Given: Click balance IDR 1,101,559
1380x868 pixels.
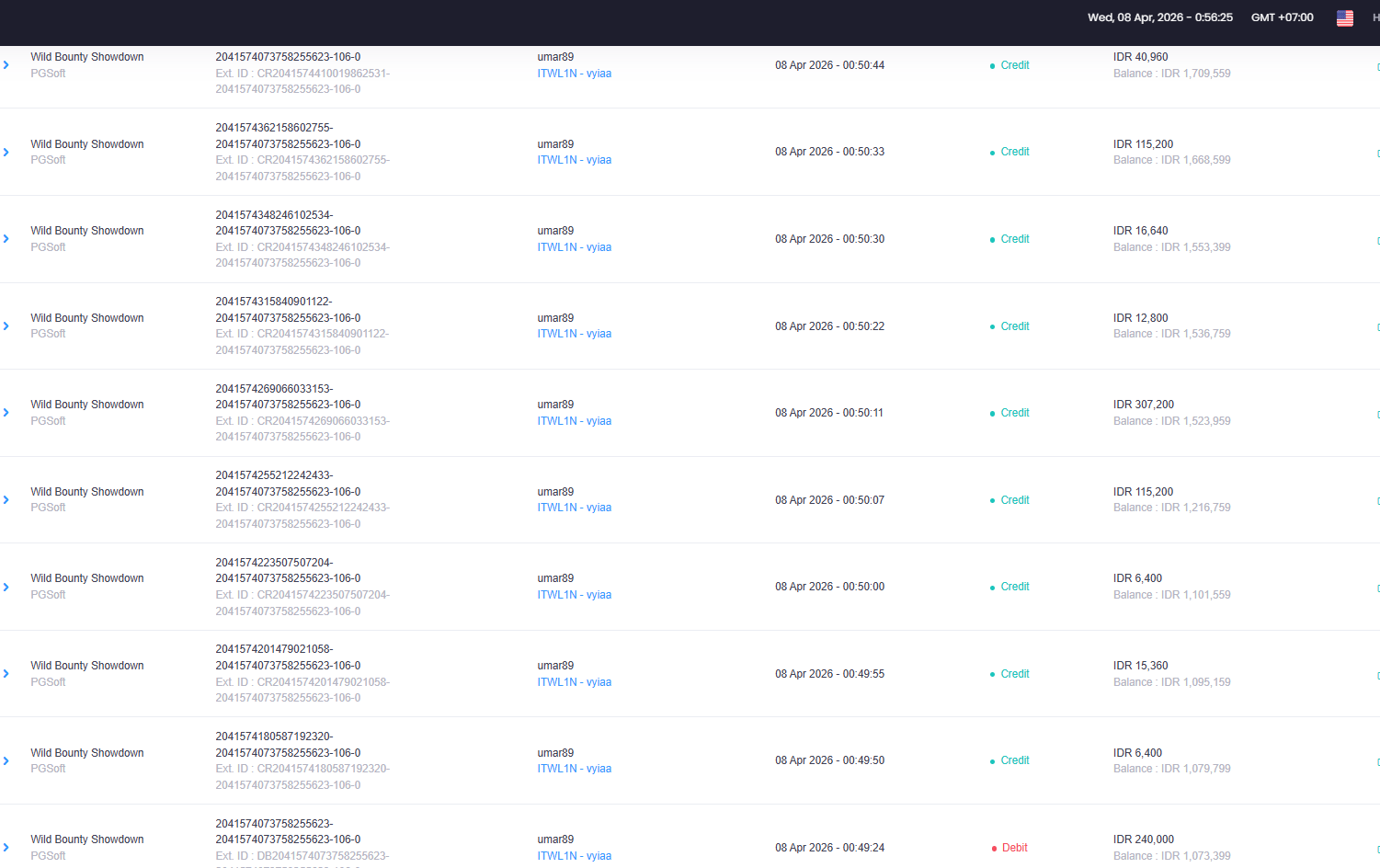Looking at the screenshot, I should coord(1172,595).
